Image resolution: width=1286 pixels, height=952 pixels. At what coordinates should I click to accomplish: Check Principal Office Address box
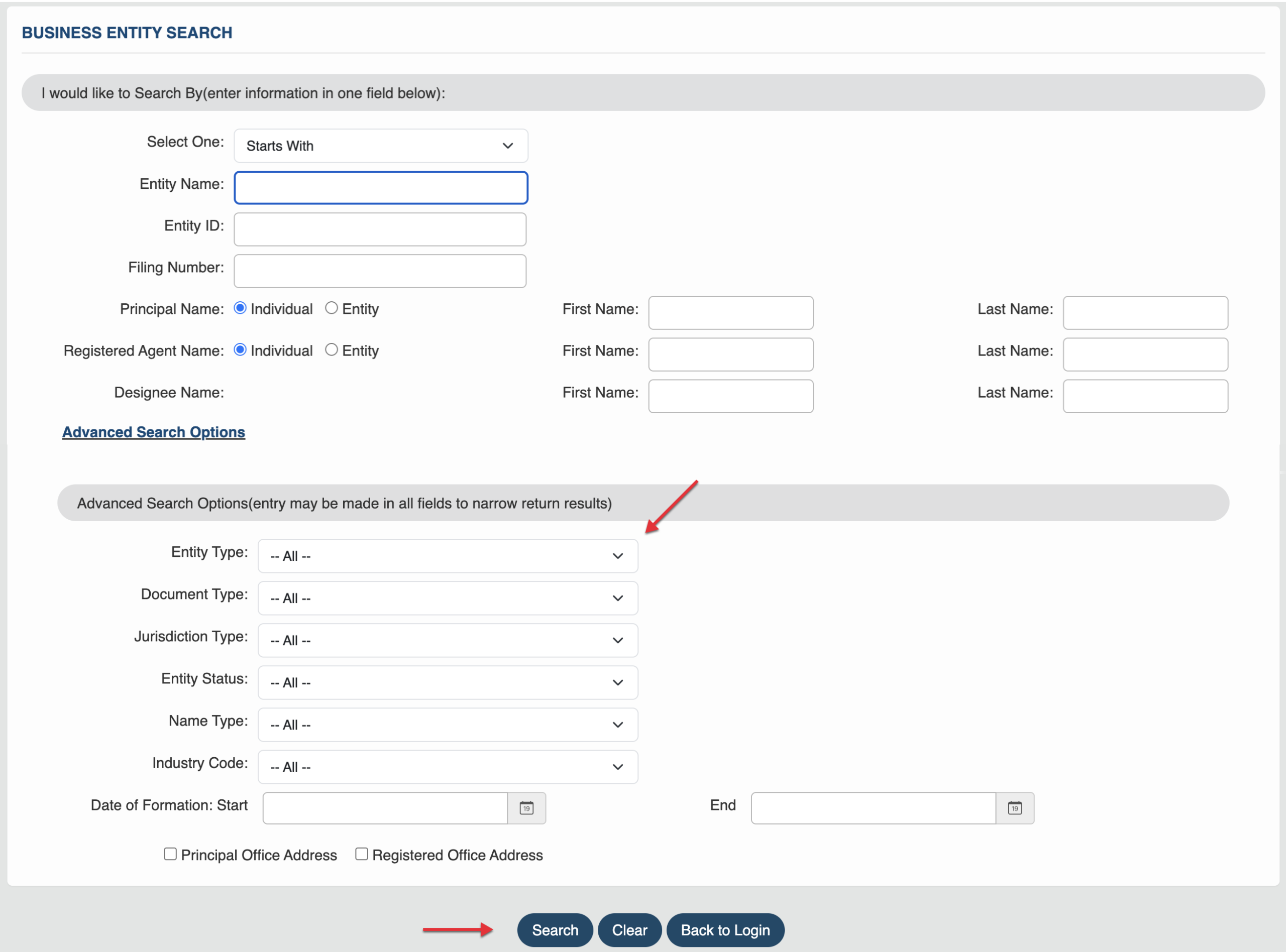[170, 854]
